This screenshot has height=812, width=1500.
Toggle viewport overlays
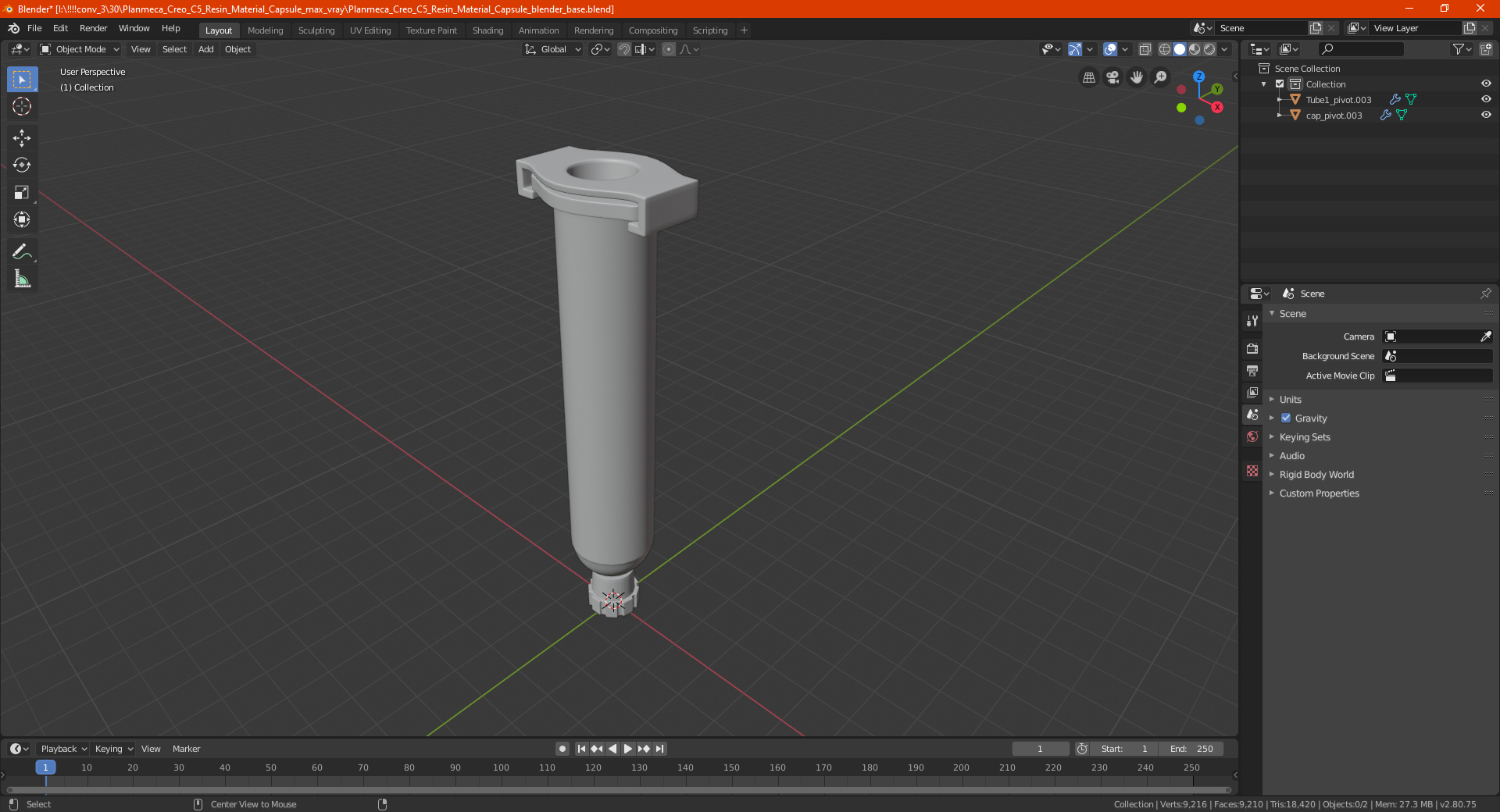click(1110, 49)
